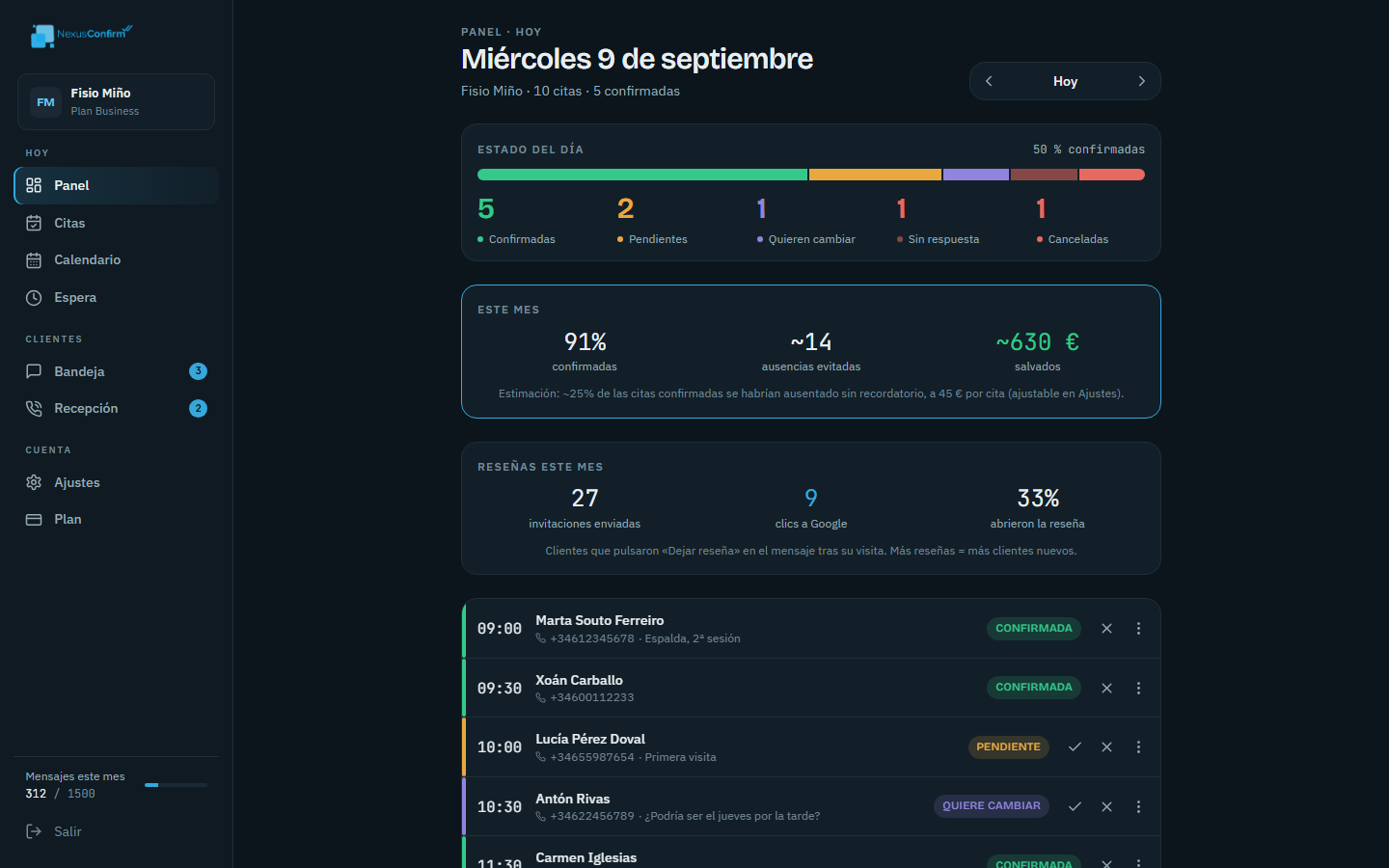Click the CONFIRMADA badge for Marta Souto Ferreiro
Image resolution: width=1389 pixels, height=868 pixels.
pos(1033,629)
